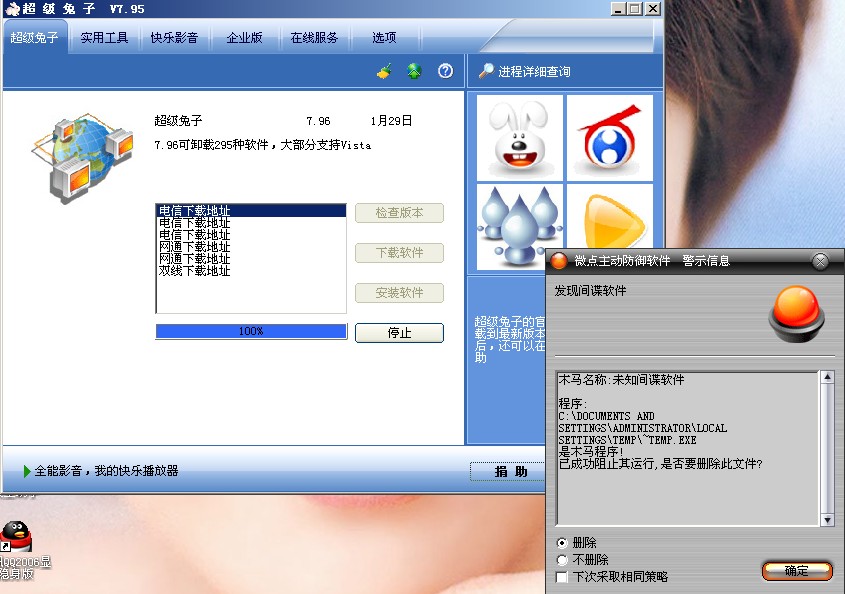845x594 pixels.
Task: Click the 1月29日 date text
Action: point(391,121)
